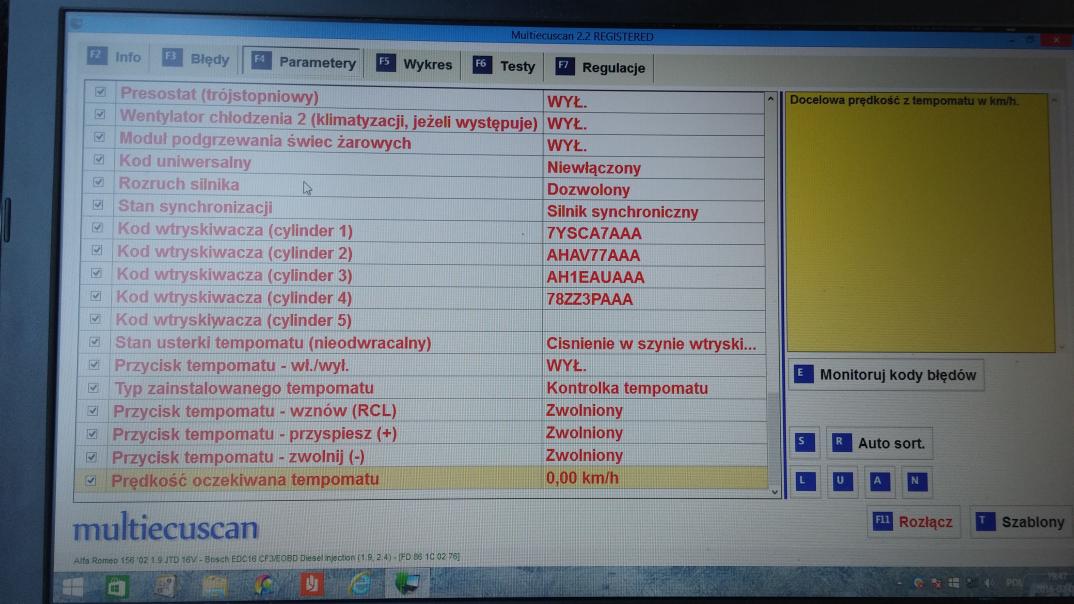Click the A key icon button
This screenshot has height=604, width=1074.
(879, 481)
